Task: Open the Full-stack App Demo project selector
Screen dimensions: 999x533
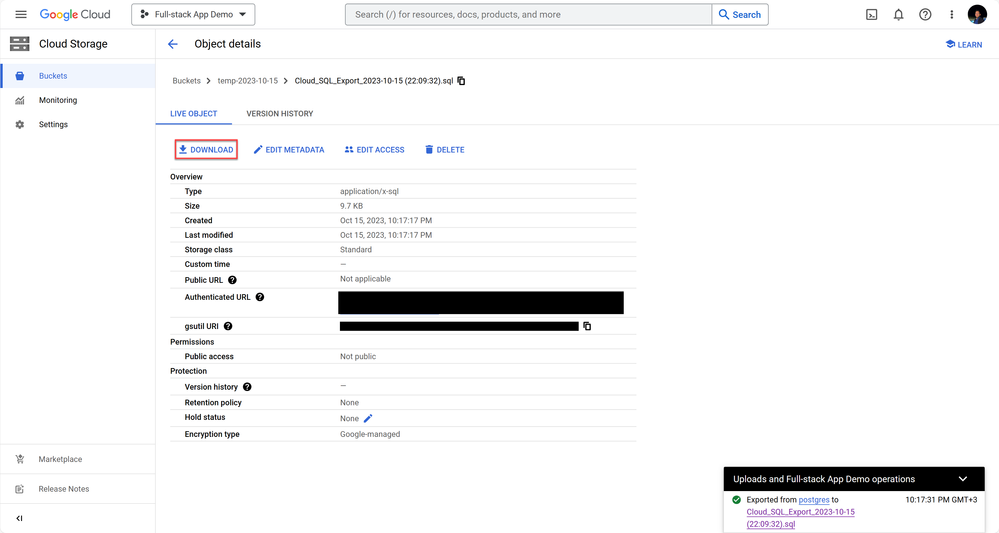Action: pyautogui.click(x=193, y=14)
